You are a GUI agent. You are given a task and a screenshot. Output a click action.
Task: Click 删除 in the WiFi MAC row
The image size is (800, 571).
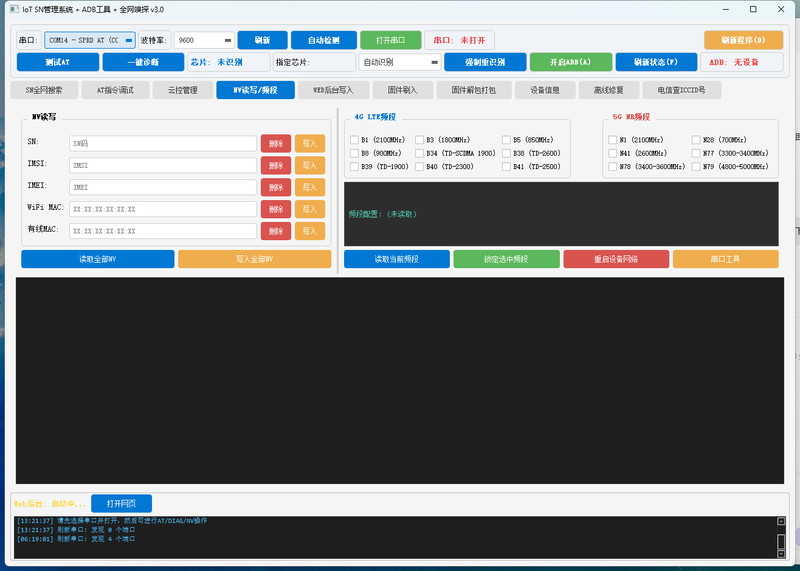276,209
